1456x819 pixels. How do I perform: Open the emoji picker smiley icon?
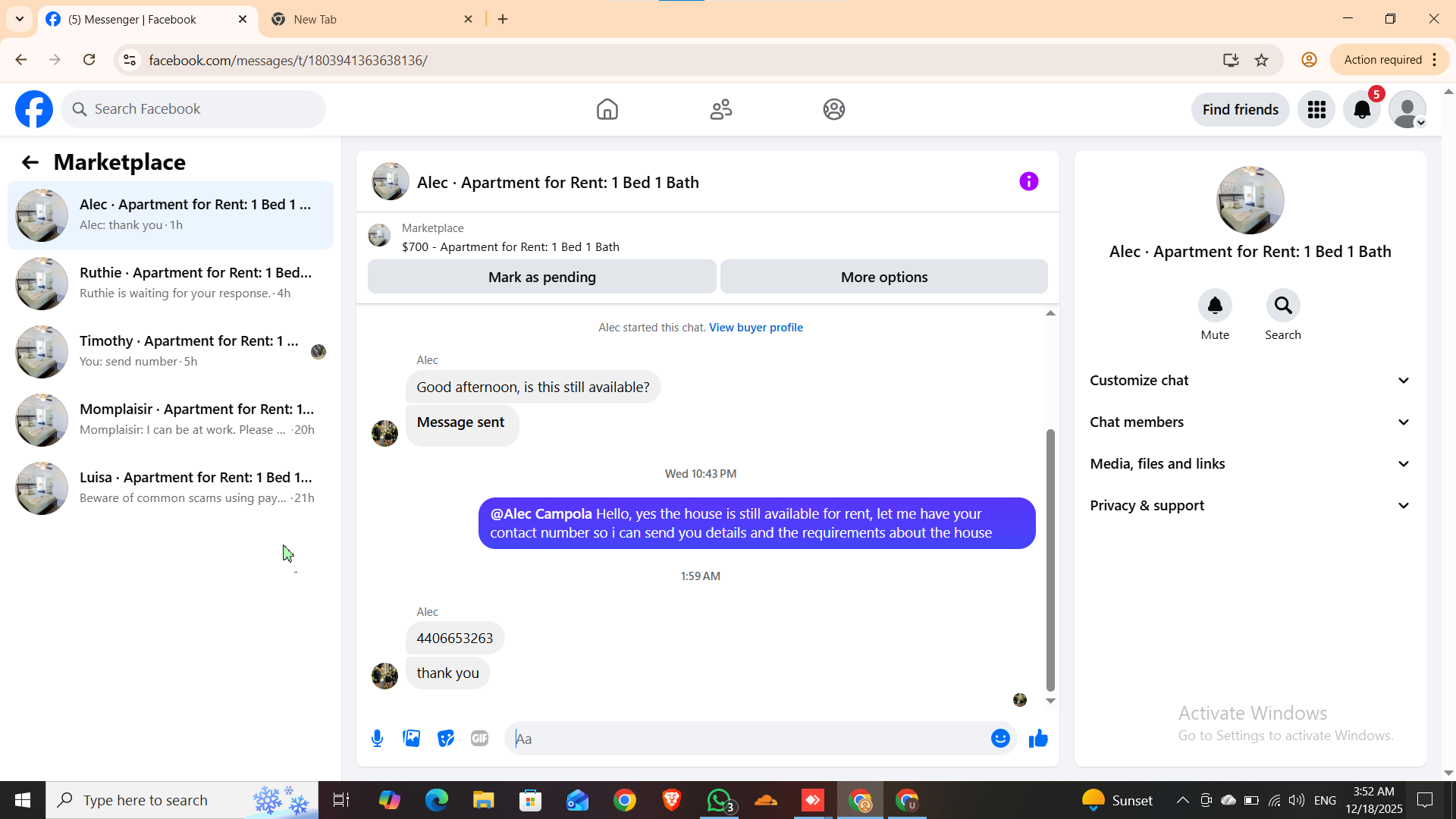tap(1000, 739)
